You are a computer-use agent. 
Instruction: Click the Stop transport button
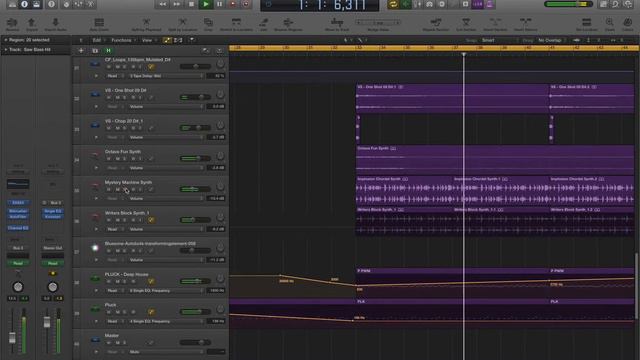pos(191,4)
